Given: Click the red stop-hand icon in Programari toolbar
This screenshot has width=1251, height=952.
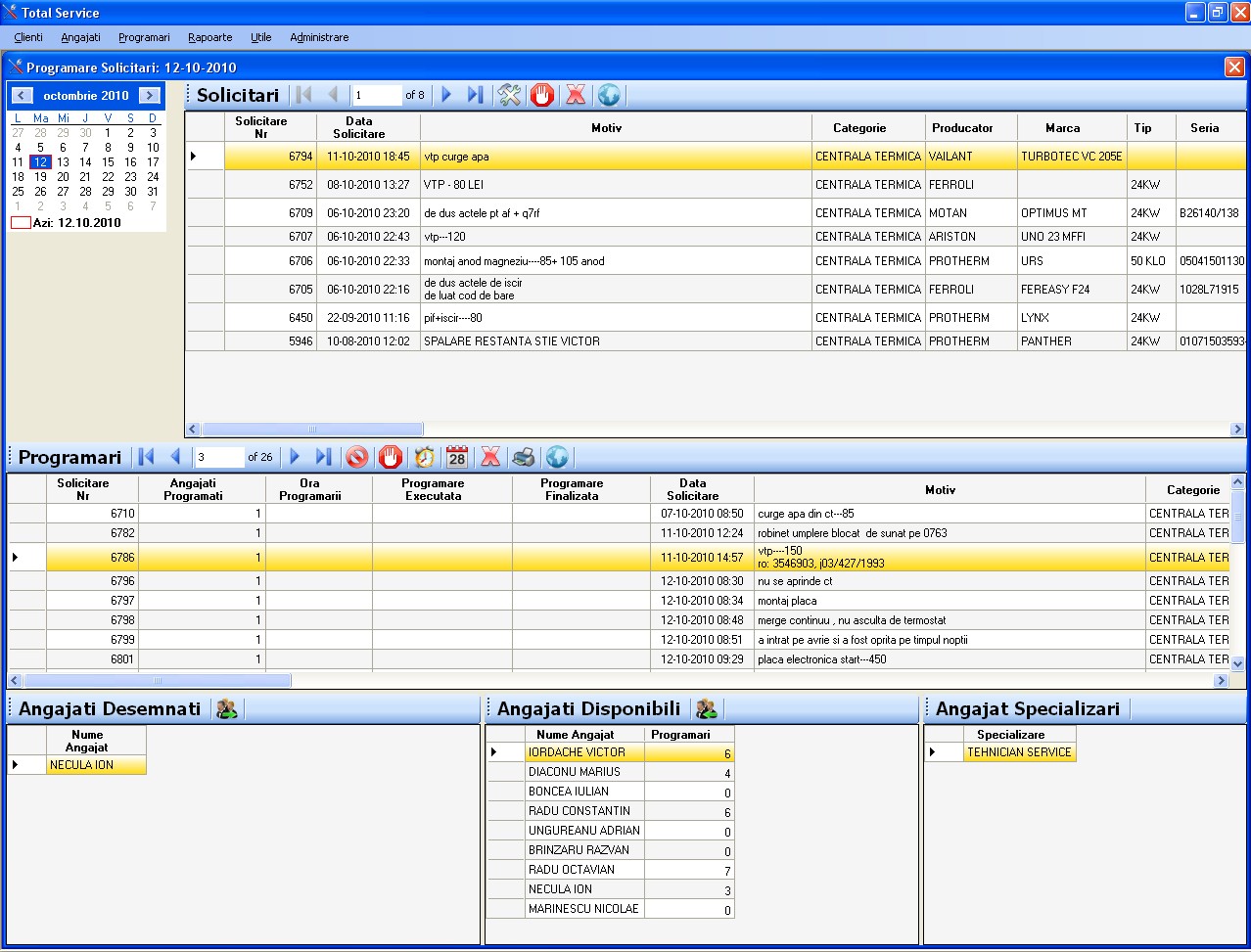Looking at the screenshot, I should [391, 457].
